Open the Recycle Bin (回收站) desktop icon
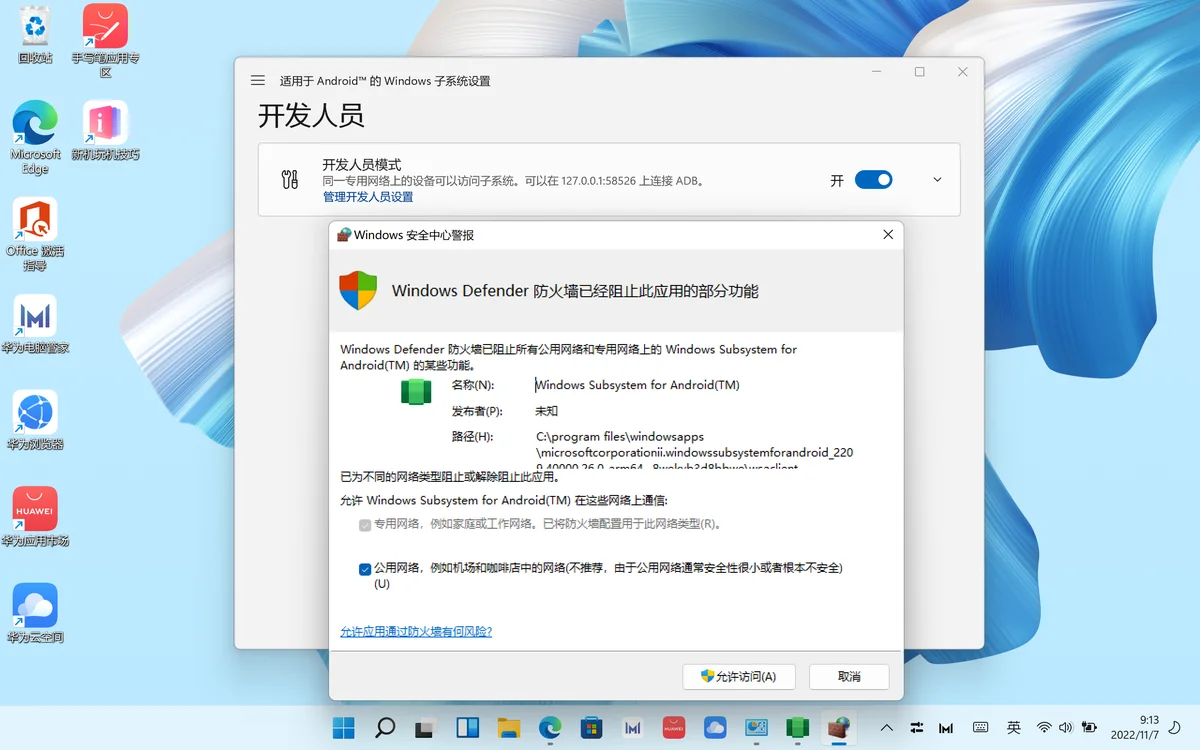Viewport: 1200px width, 750px height. tap(35, 35)
